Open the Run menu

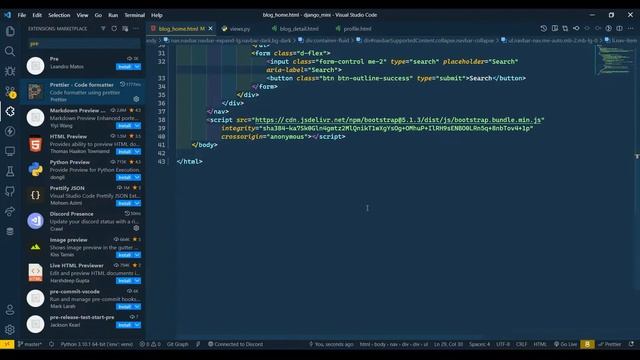click(x=113, y=15)
